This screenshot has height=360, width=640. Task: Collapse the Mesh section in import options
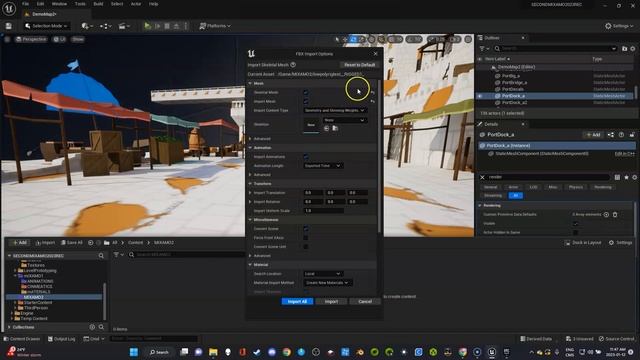[x=250, y=83]
